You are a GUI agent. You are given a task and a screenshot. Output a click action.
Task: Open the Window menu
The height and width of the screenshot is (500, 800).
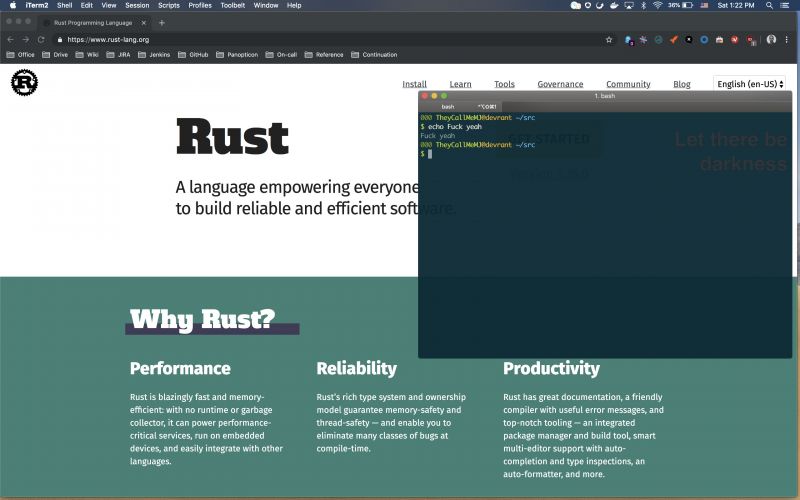pyautogui.click(x=266, y=5)
